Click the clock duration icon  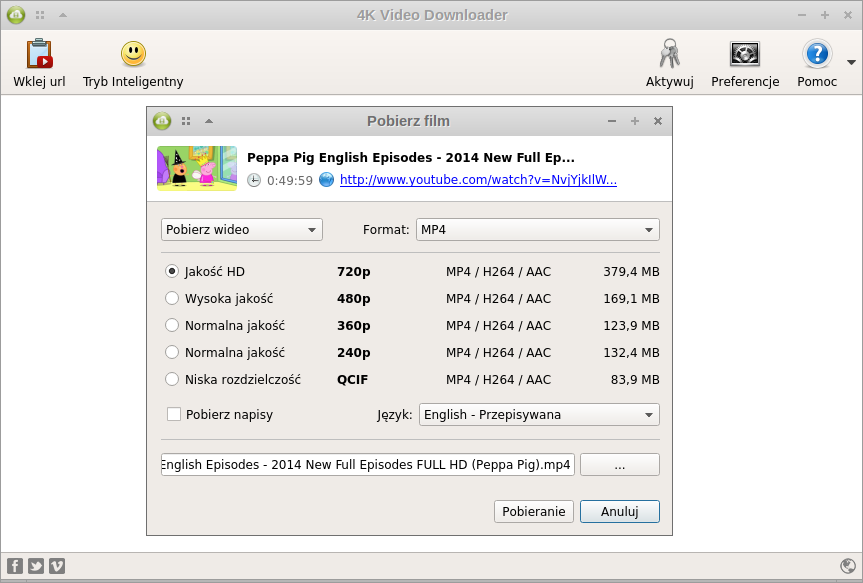click(254, 180)
